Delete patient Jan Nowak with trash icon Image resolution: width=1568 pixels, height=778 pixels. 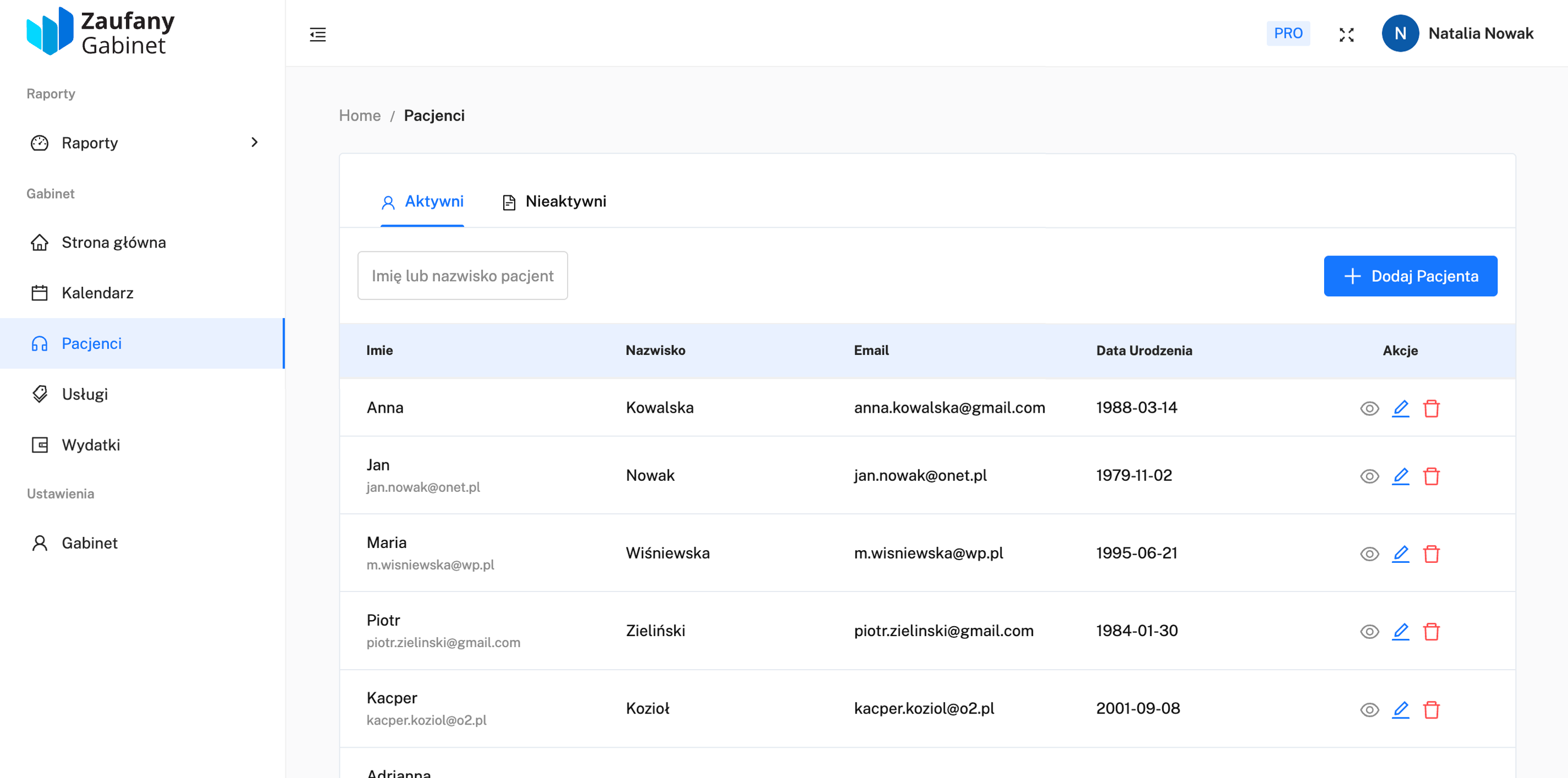tap(1431, 476)
